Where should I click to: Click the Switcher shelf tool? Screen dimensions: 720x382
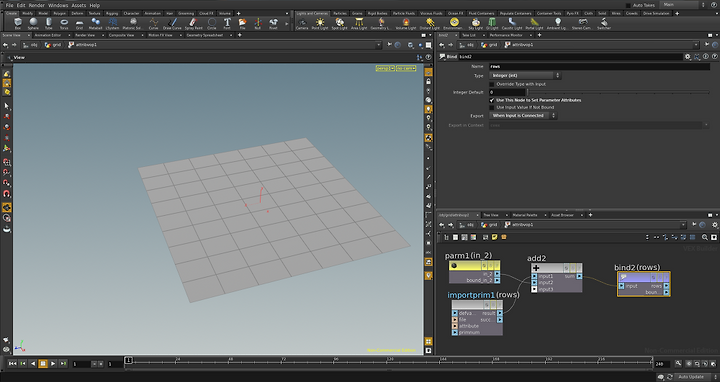tap(604, 23)
